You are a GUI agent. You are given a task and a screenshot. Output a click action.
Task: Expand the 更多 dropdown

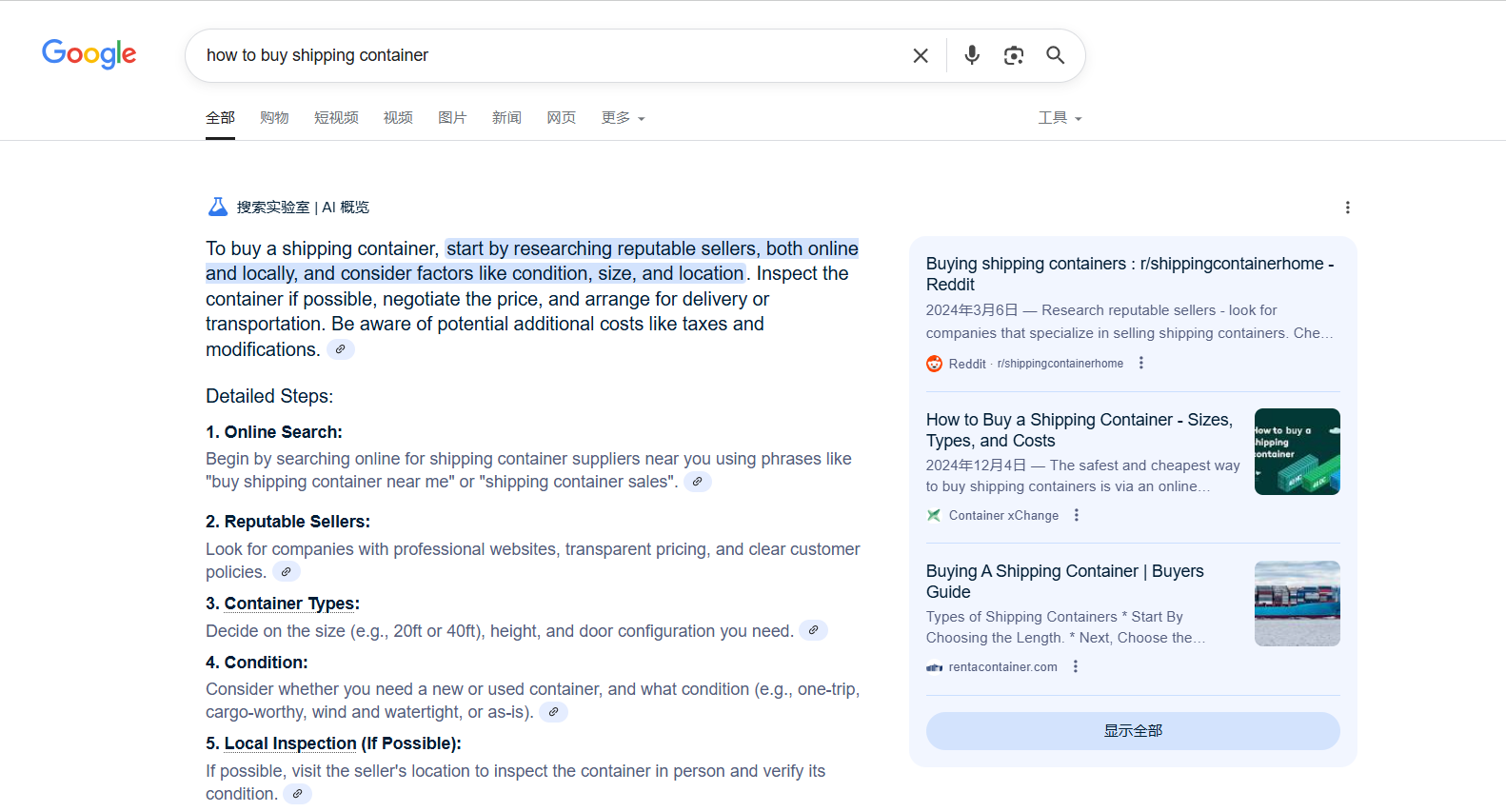click(624, 118)
